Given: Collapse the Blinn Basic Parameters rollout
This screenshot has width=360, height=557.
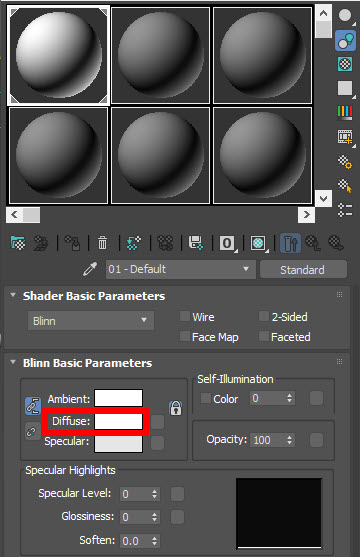Looking at the screenshot, I should click(13, 362).
